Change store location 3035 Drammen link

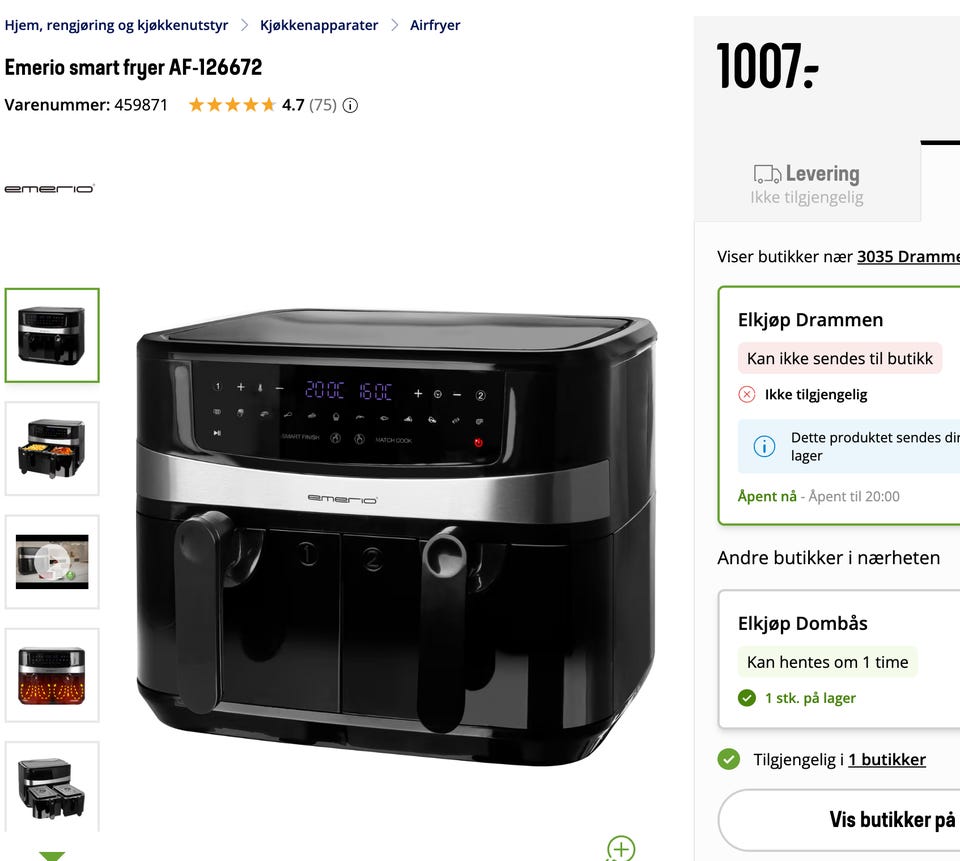(908, 257)
